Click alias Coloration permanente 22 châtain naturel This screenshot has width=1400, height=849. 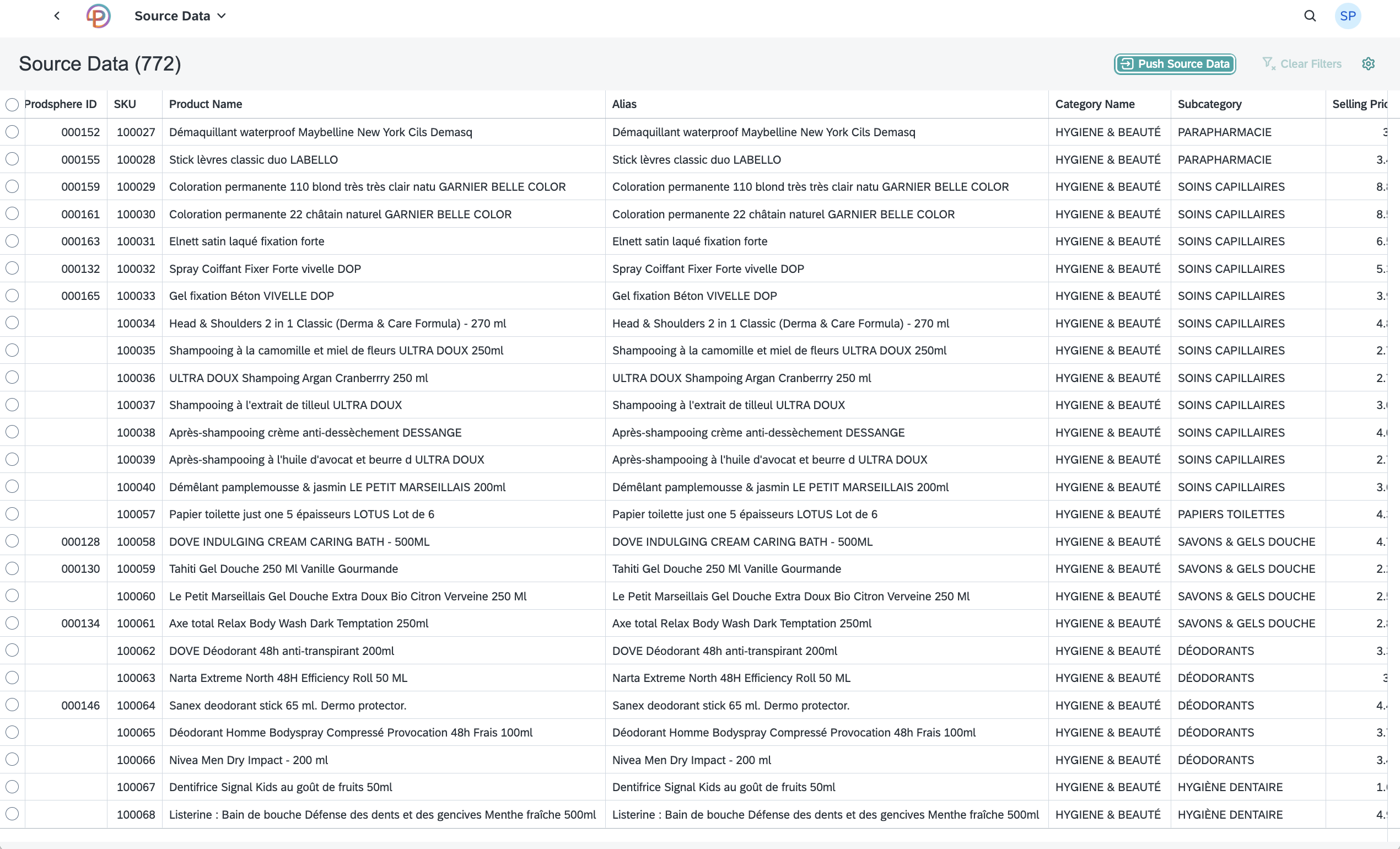[783, 214]
